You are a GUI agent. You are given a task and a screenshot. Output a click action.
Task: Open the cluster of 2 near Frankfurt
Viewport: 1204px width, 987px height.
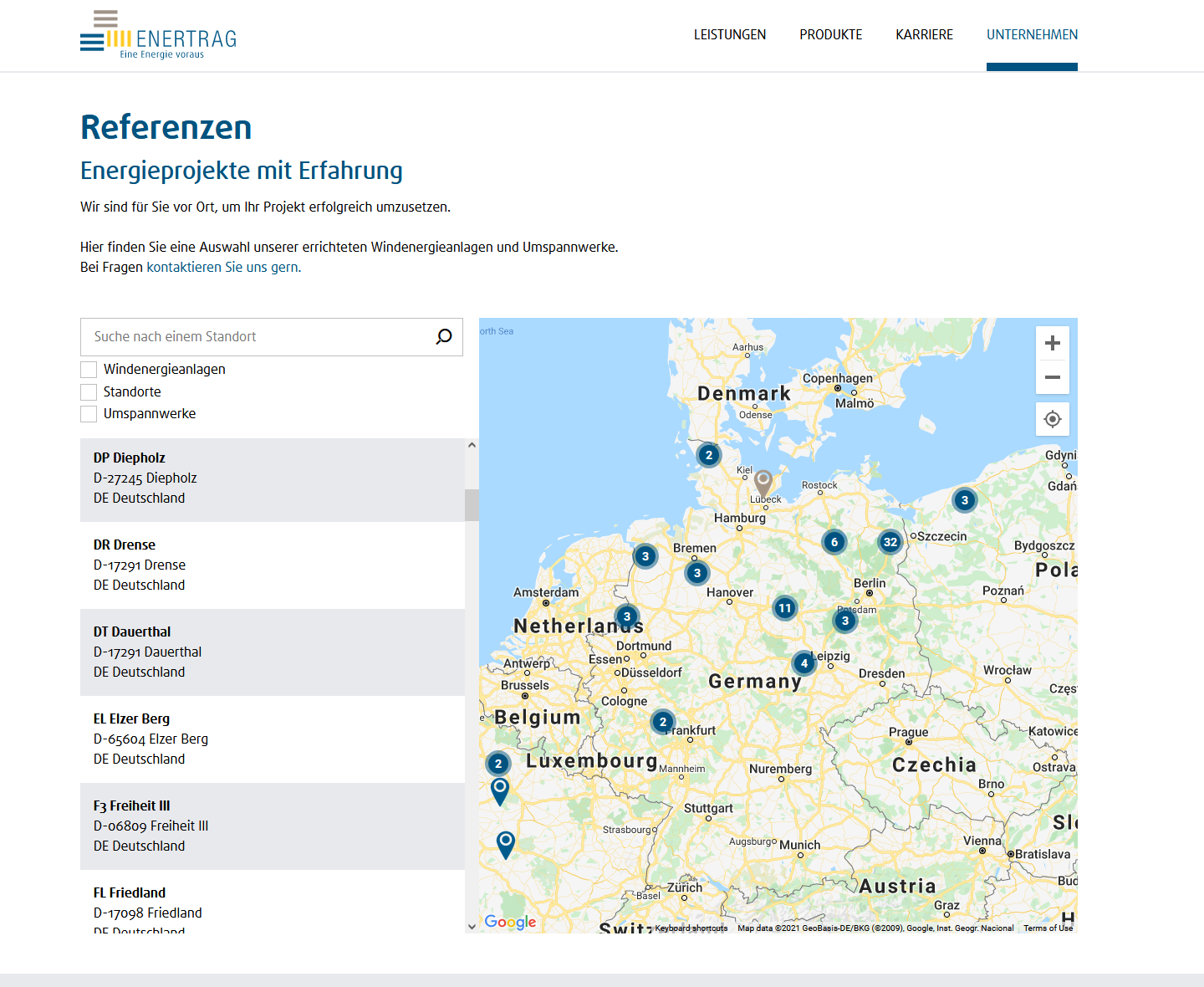point(663,722)
